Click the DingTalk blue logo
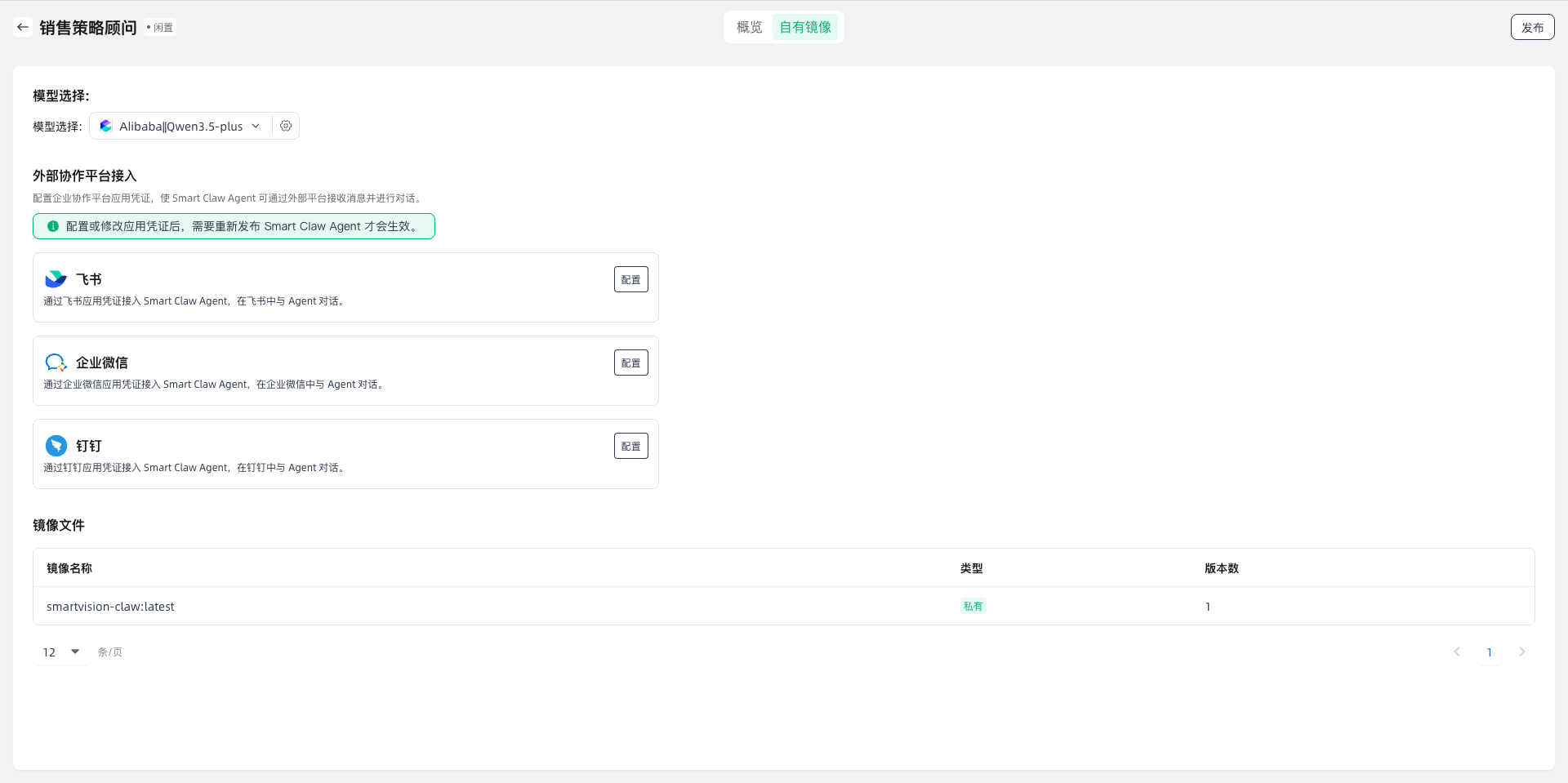The image size is (1568, 783). [x=56, y=446]
